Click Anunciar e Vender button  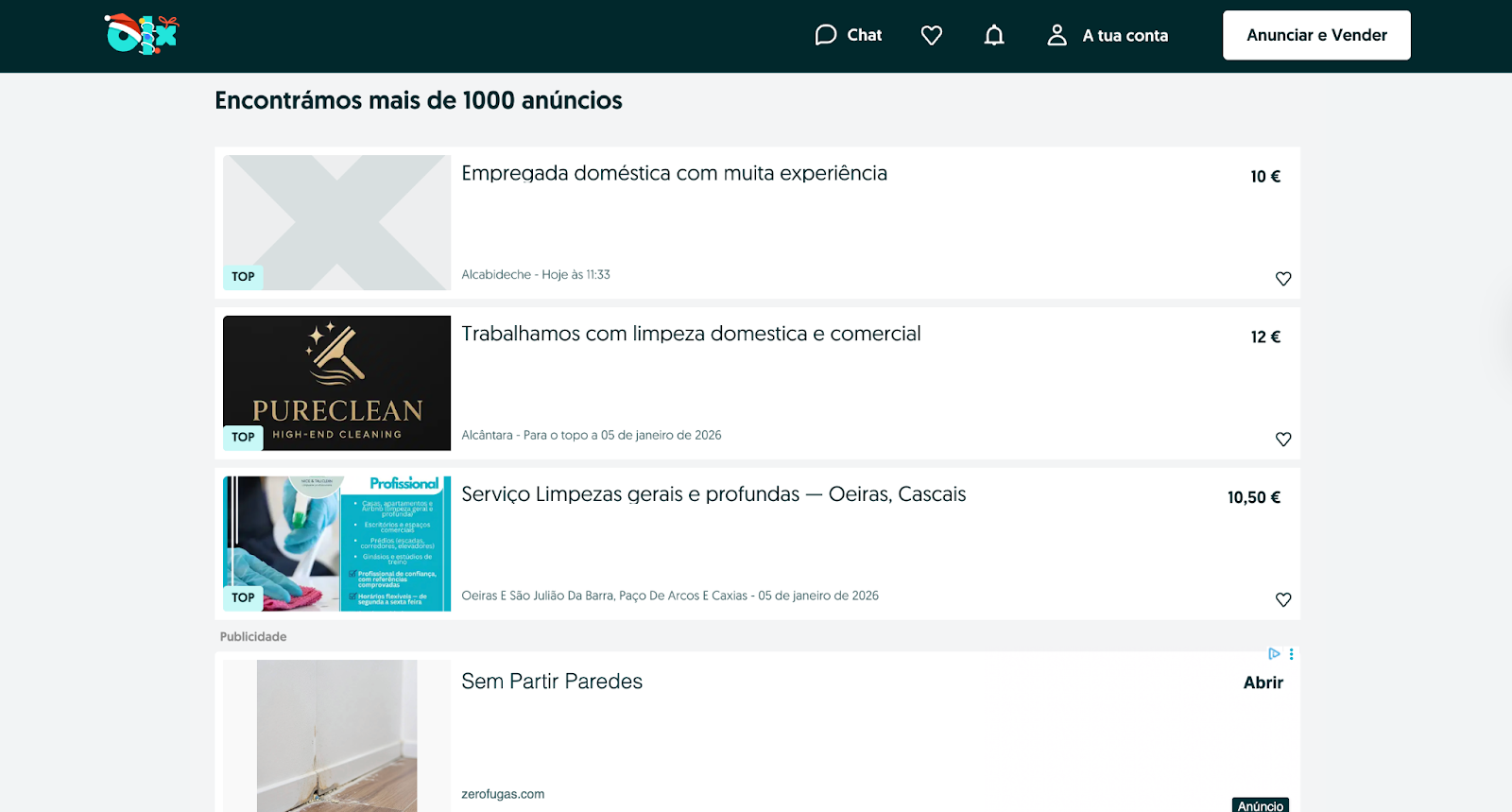tap(1315, 35)
